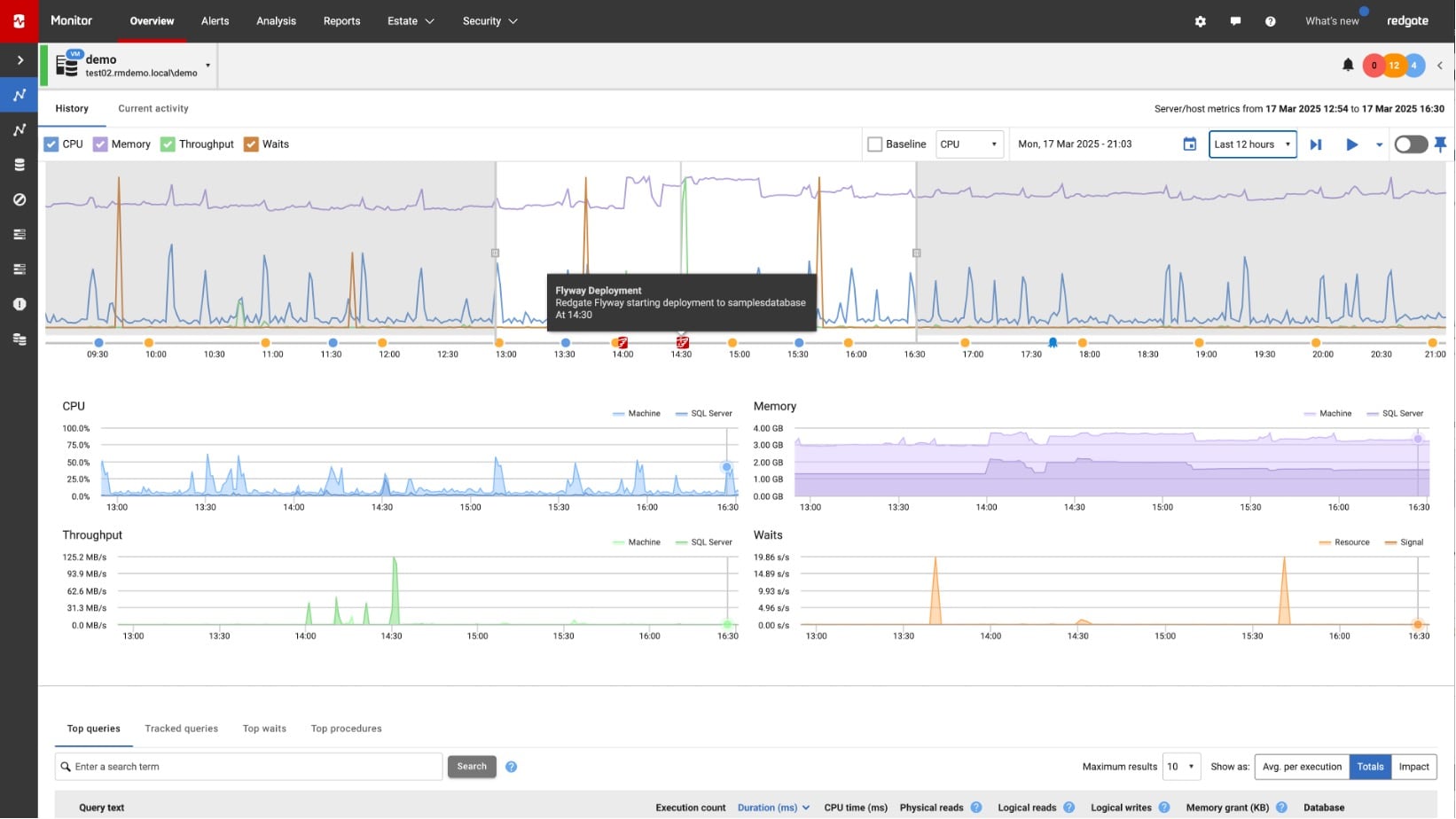Image resolution: width=1456 pixels, height=819 pixels.
Task: Uncheck the Memory checkbox
Action: pyautogui.click(x=100, y=144)
